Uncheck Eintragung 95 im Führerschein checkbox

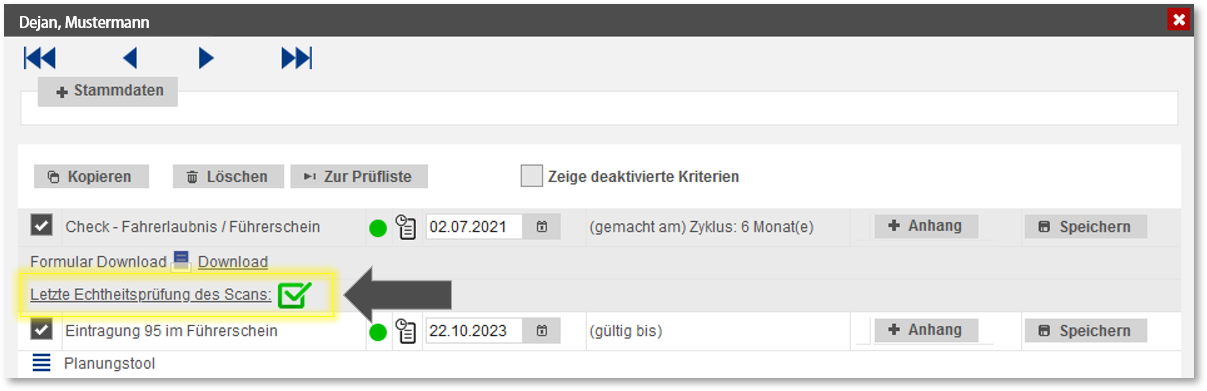pyautogui.click(x=42, y=329)
